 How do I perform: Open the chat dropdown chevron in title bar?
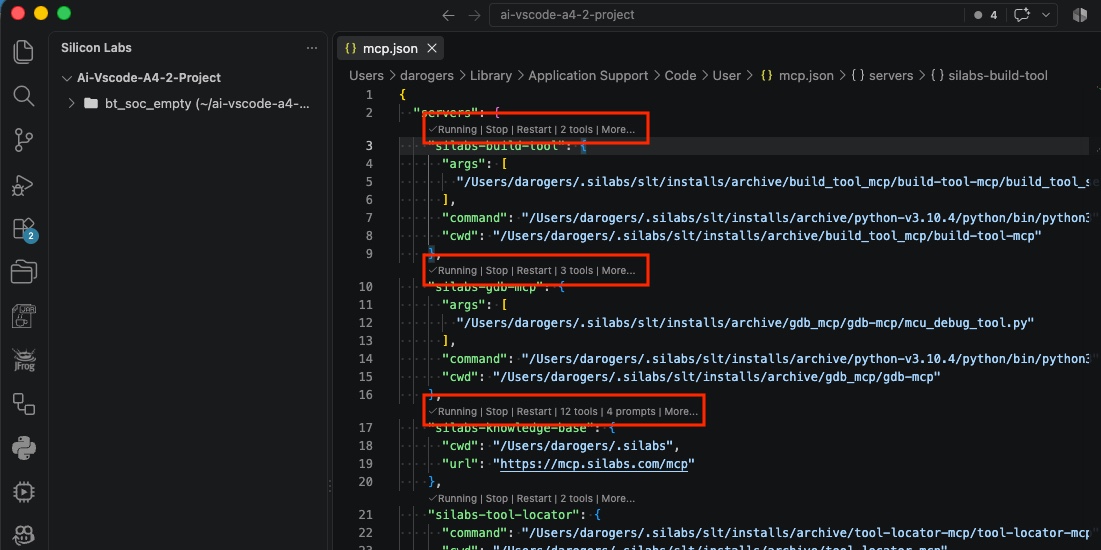tap(1046, 15)
